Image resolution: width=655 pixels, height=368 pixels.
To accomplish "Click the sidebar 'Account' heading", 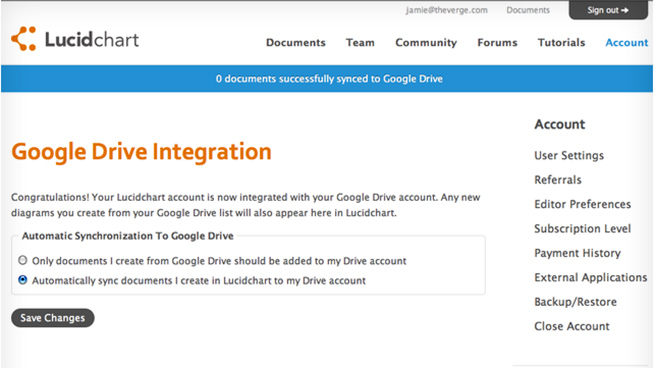I will click(x=560, y=124).
